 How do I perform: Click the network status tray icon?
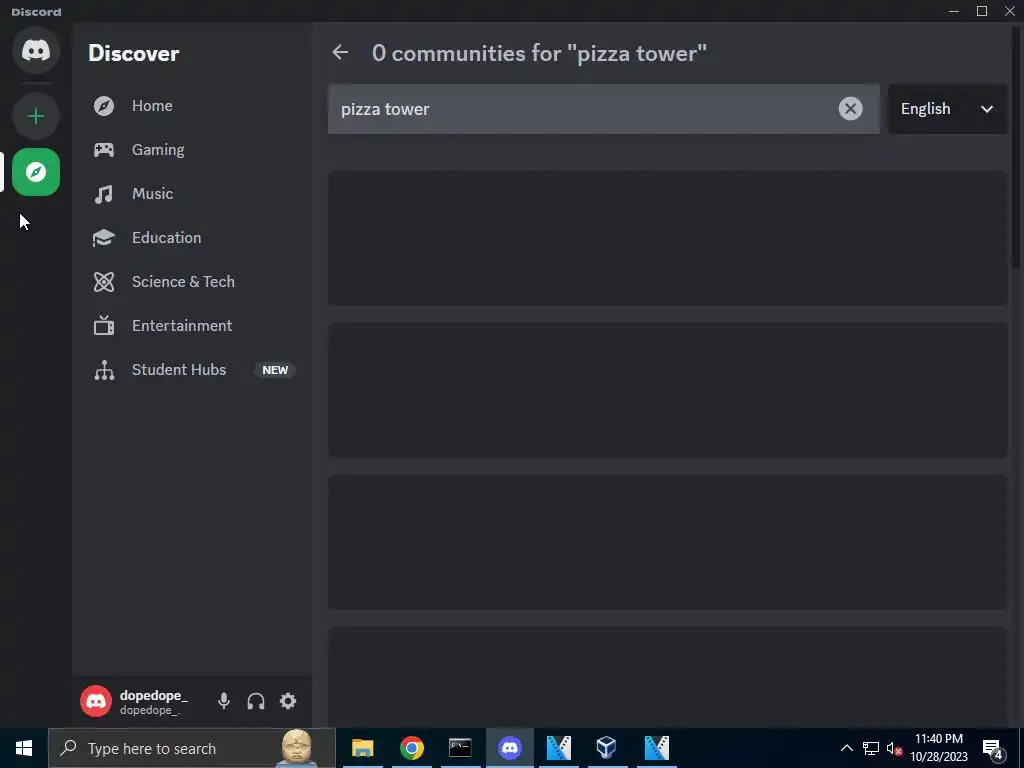pos(871,748)
